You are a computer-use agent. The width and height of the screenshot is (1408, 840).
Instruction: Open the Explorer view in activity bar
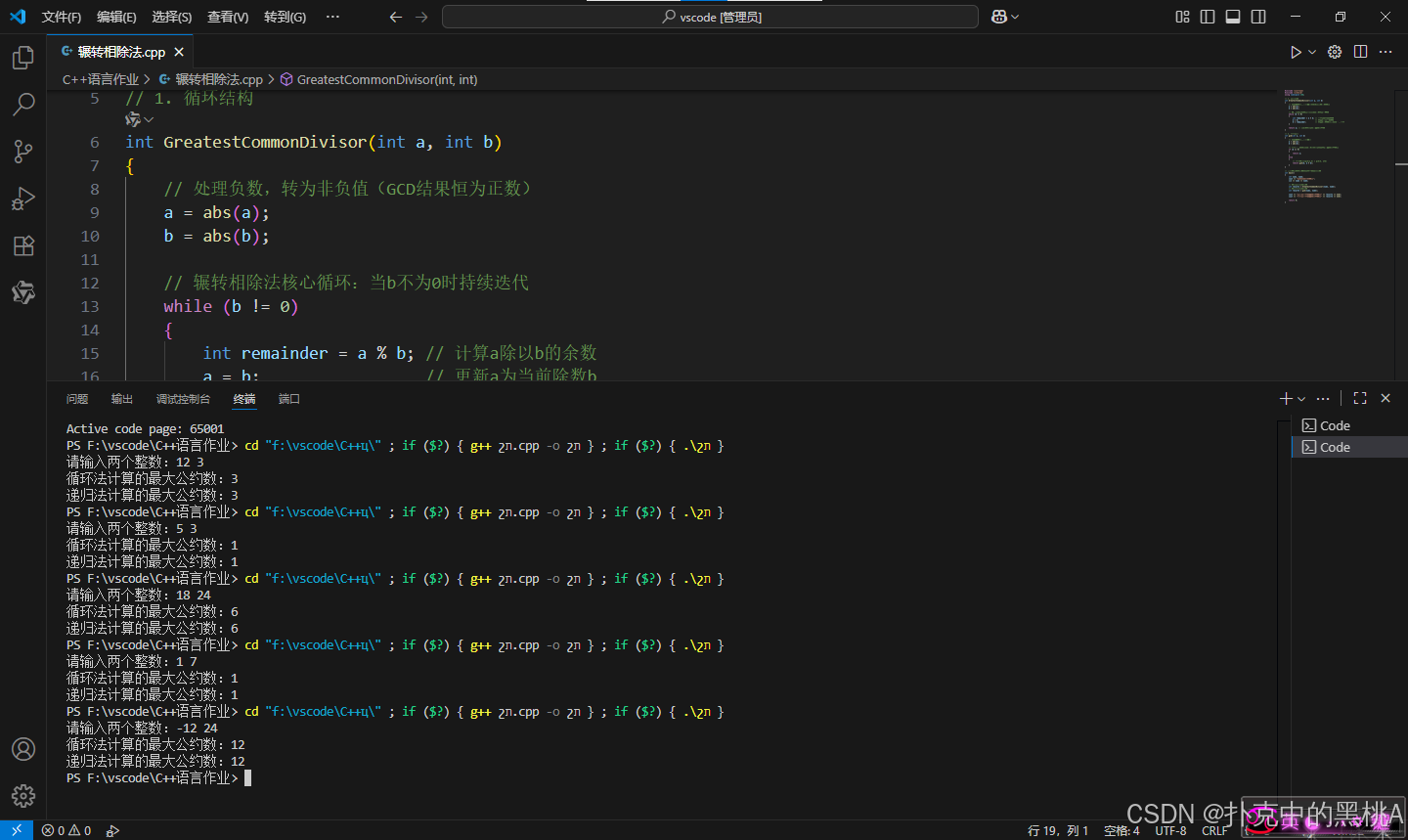(23, 58)
